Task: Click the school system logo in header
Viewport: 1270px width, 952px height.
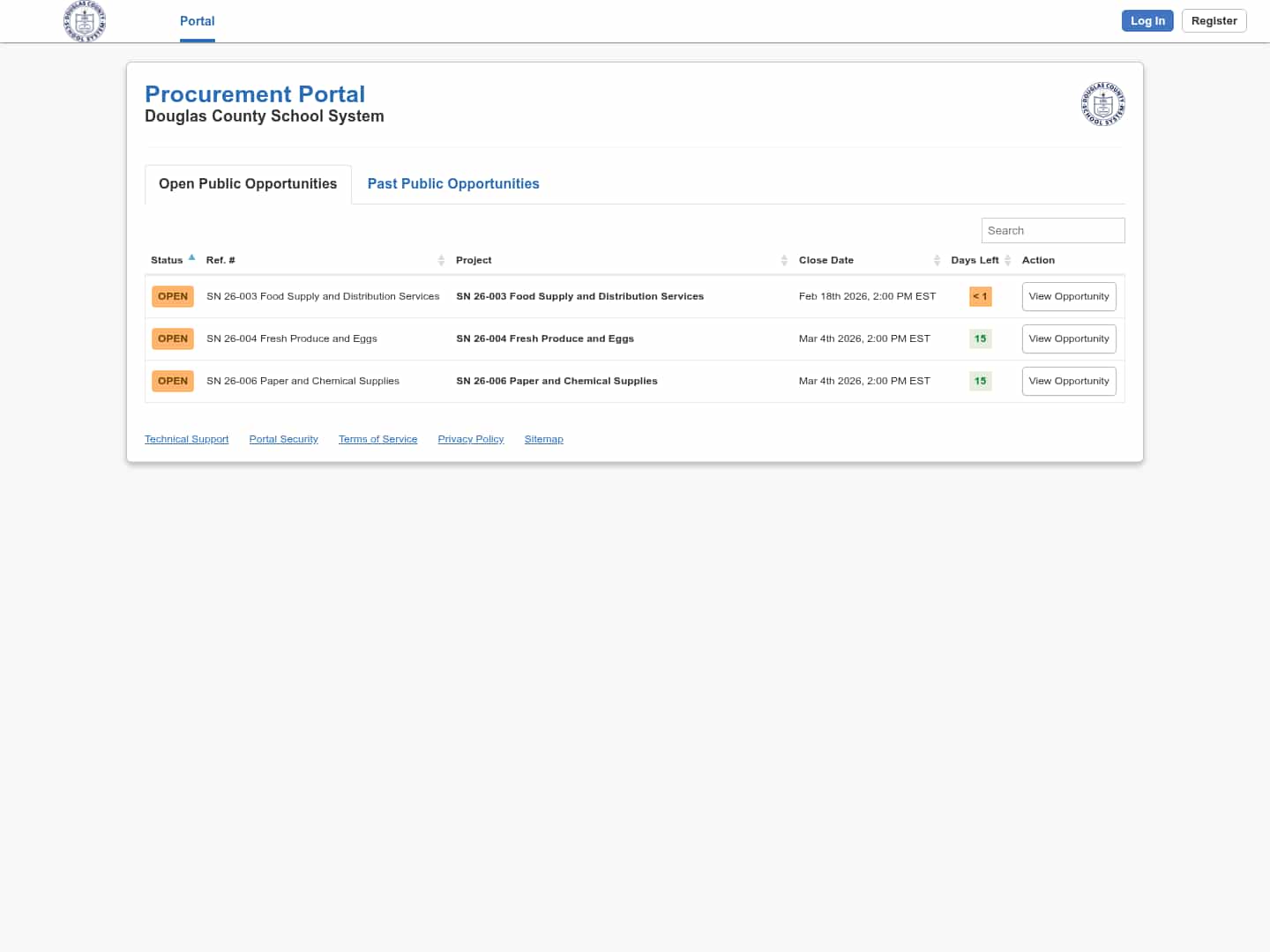Action: click(x=85, y=21)
